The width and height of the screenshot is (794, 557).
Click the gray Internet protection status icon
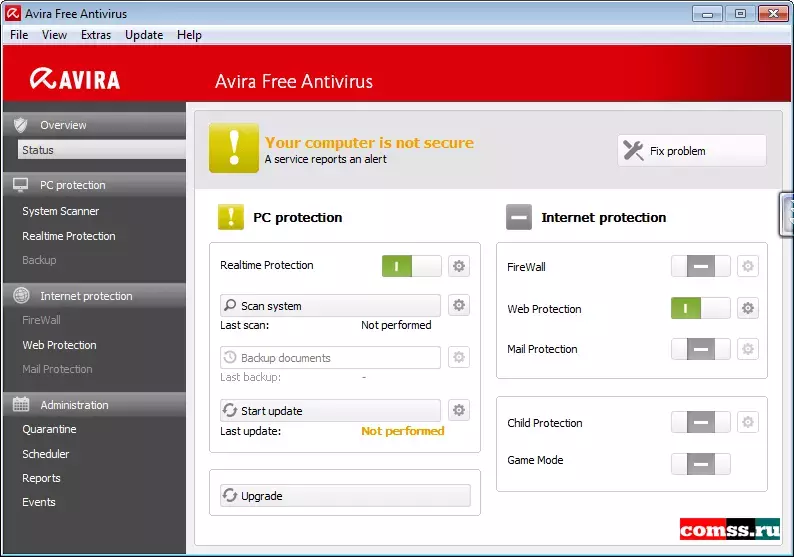point(519,217)
